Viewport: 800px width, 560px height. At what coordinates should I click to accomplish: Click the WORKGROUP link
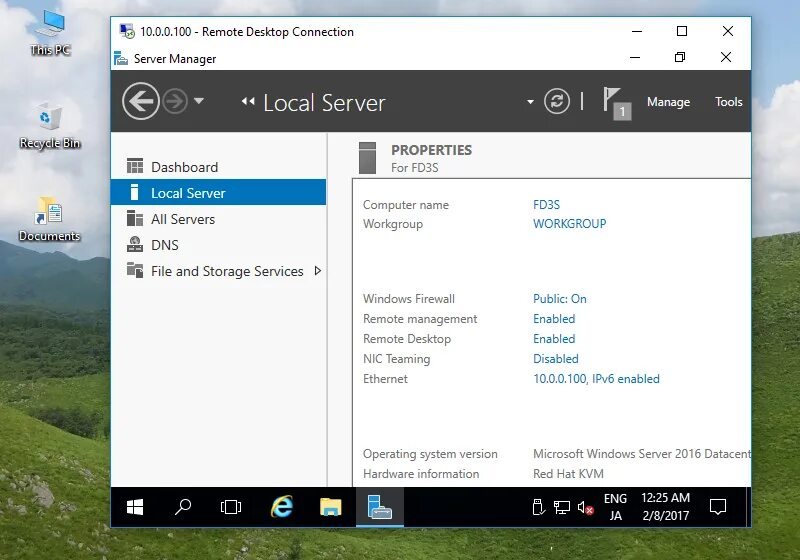(x=569, y=223)
